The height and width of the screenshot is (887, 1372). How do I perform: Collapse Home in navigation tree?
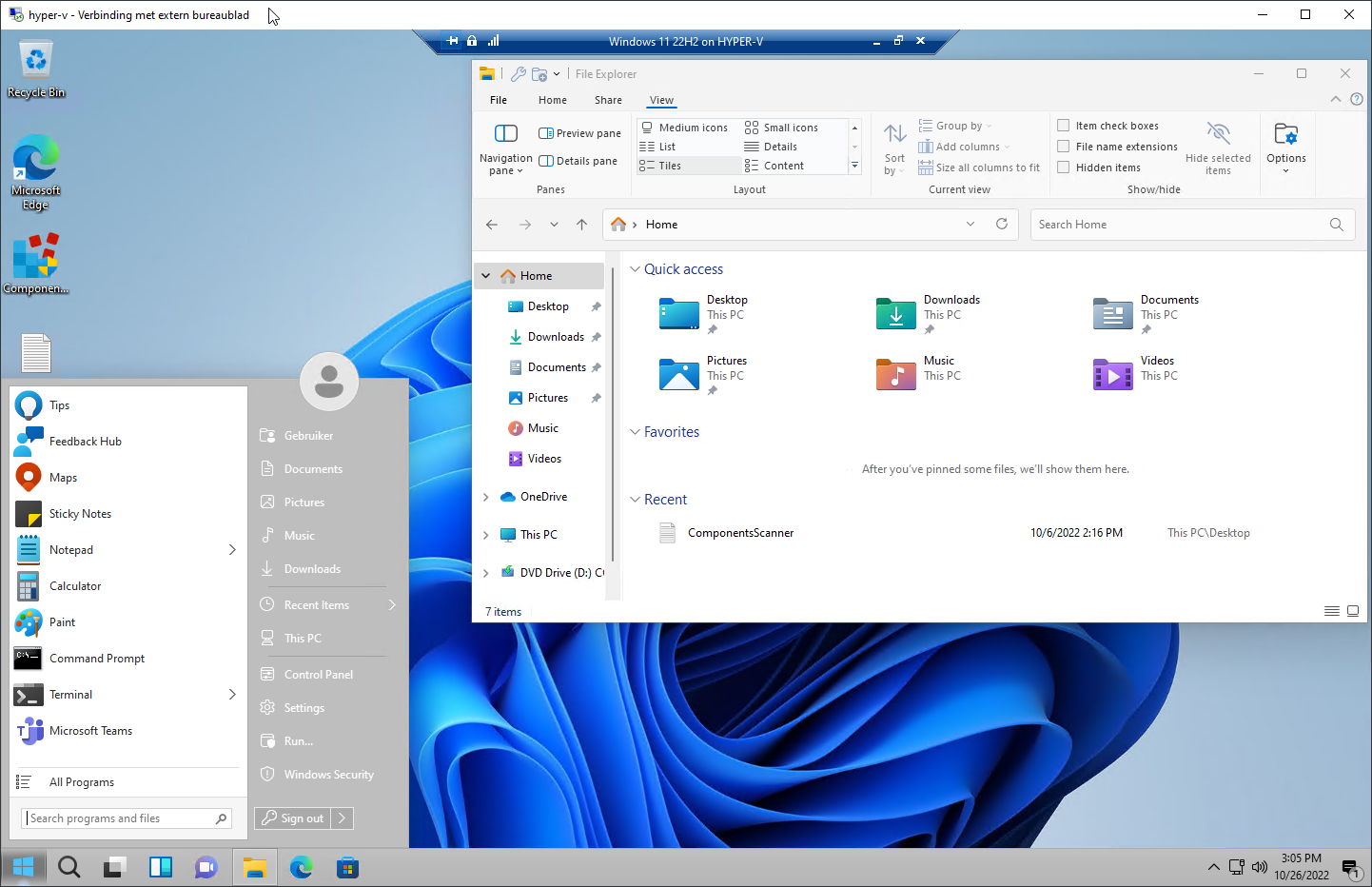486,276
